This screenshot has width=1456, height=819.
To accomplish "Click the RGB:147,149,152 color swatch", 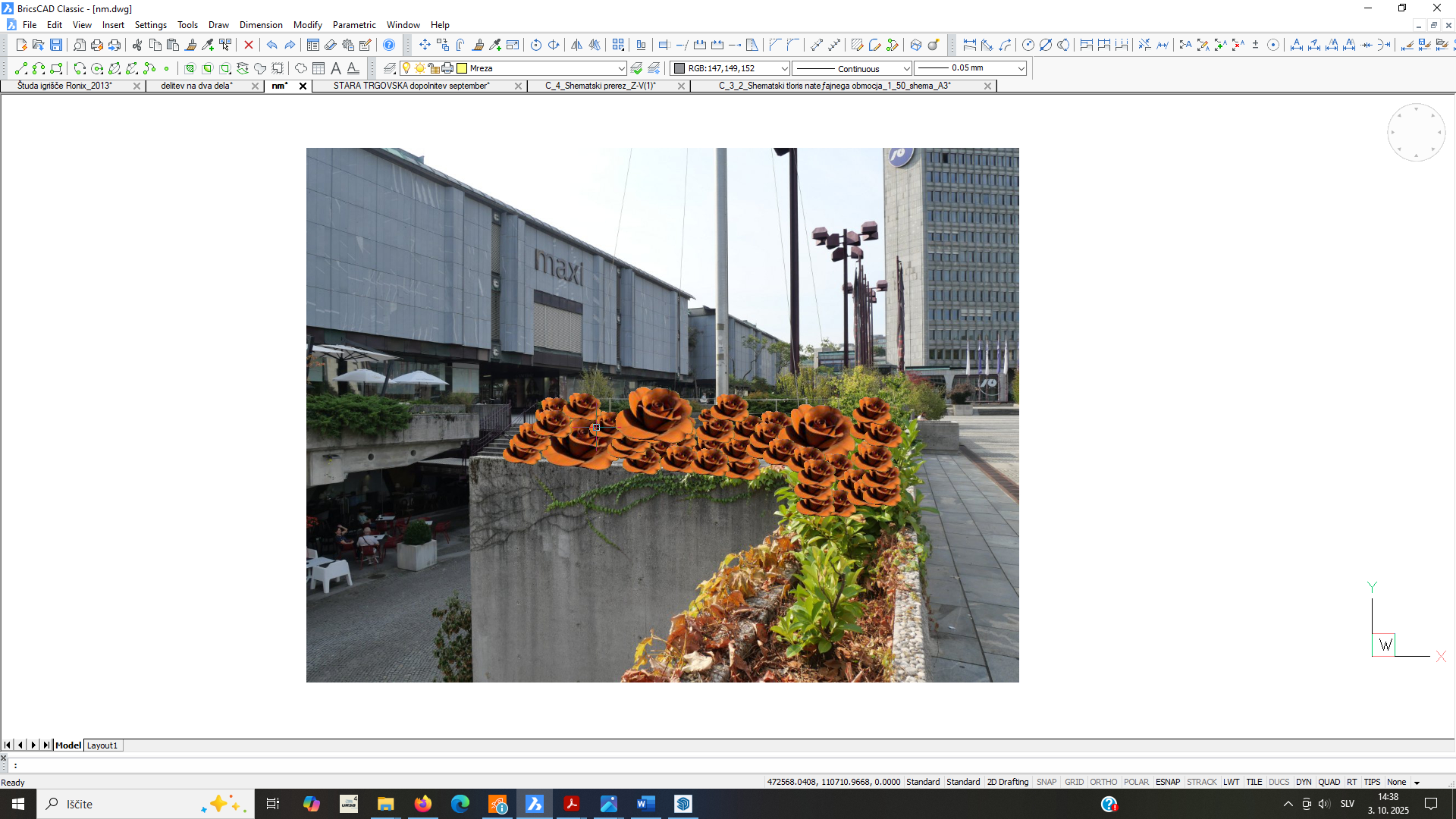I will (679, 68).
